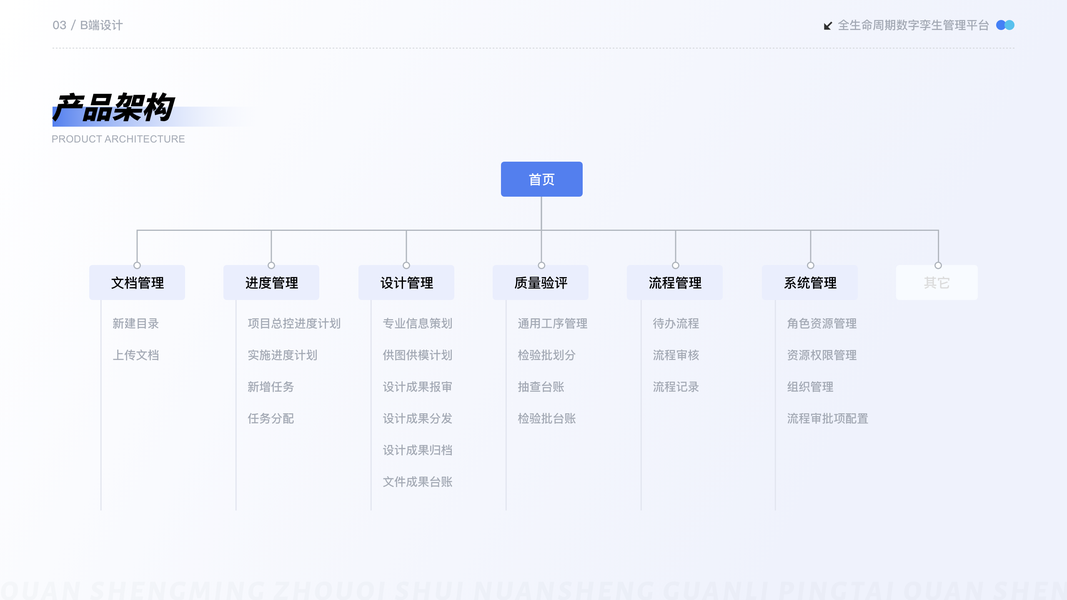This screenshot has width=1067, height=600.
Task: Click the blue 首页 root node
Action: (x=542, y=179)
